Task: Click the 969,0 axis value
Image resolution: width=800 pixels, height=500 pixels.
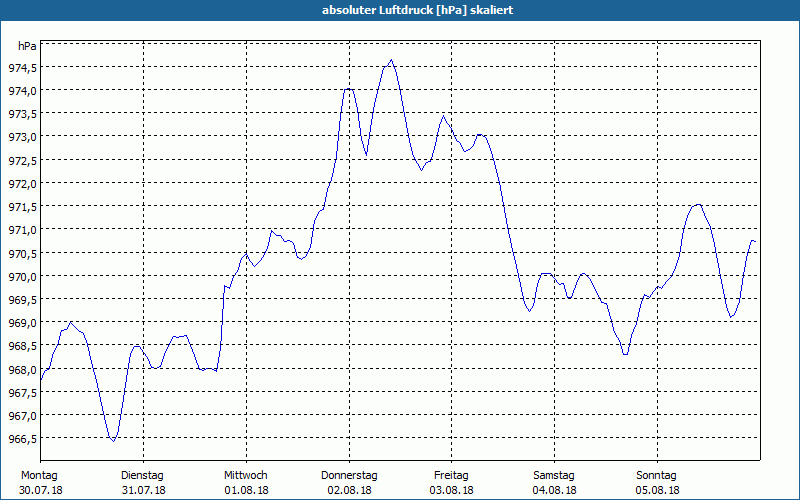Action: click(22, 323)
